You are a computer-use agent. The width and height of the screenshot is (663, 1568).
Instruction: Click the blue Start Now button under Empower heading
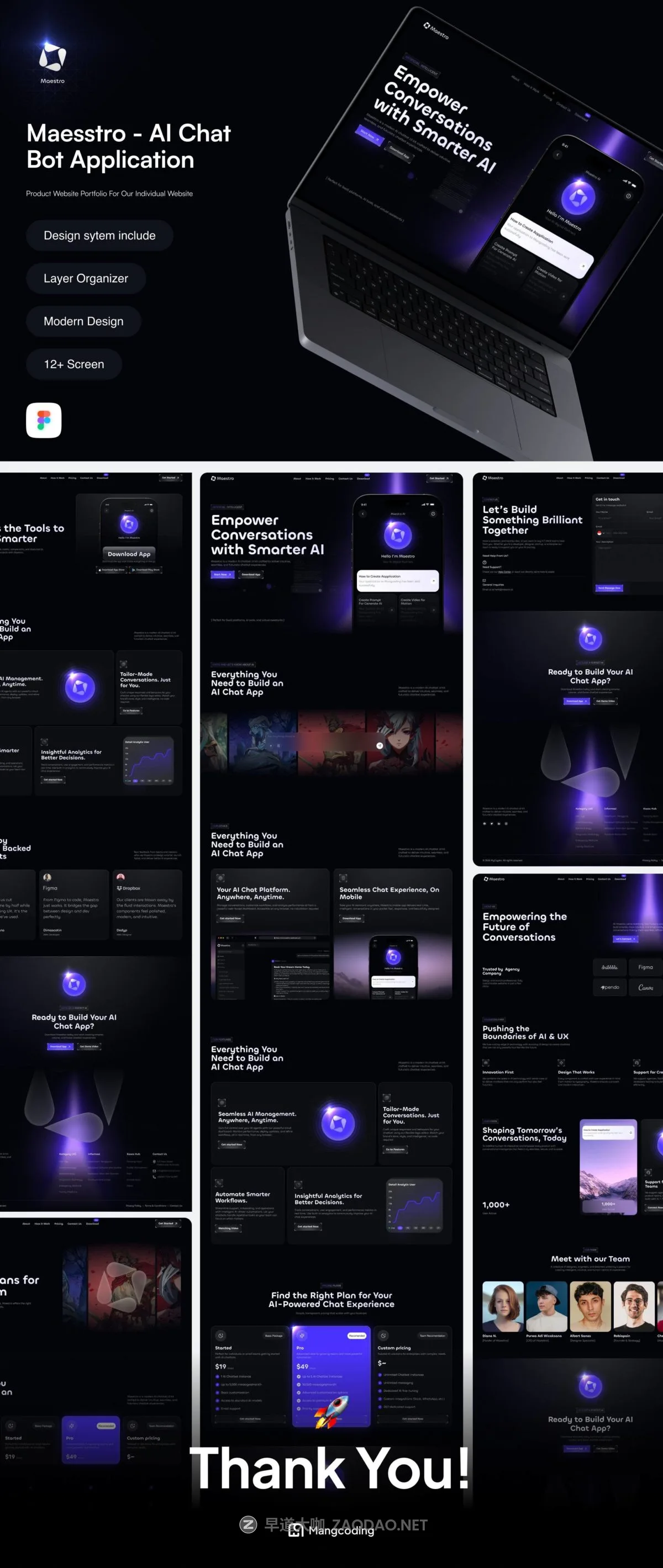[223, 574]
